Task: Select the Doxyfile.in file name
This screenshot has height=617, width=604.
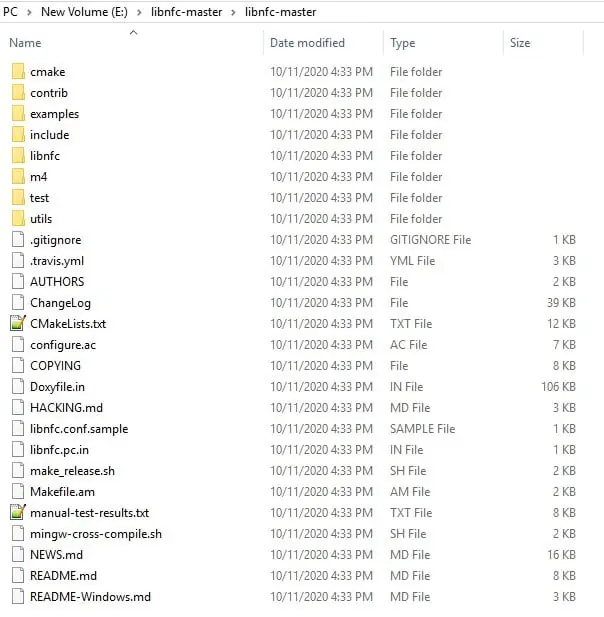Action: pyautogui.click(x=57, y=387)
